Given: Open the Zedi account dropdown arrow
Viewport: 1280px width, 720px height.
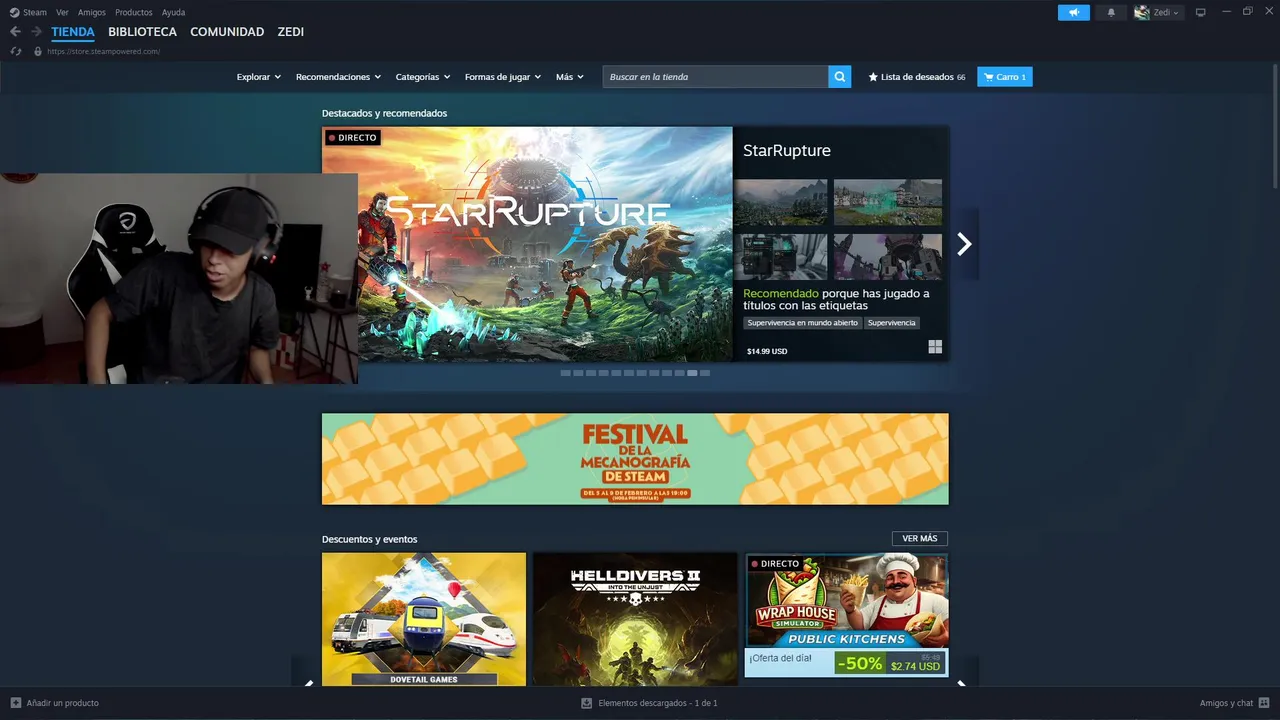Looking at the screenshot, I should [1176, 13].
